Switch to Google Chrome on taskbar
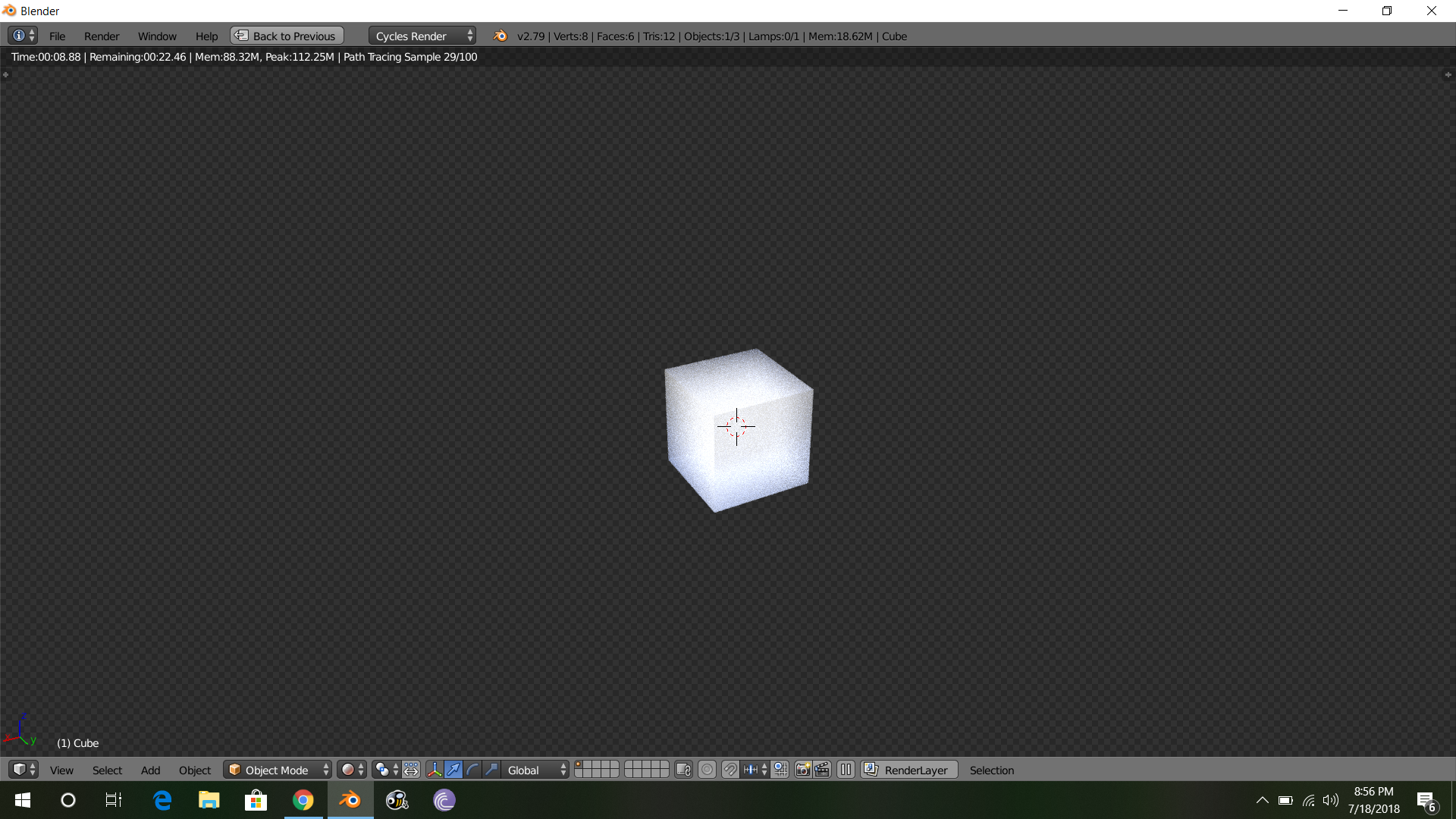 click(303, 800)
